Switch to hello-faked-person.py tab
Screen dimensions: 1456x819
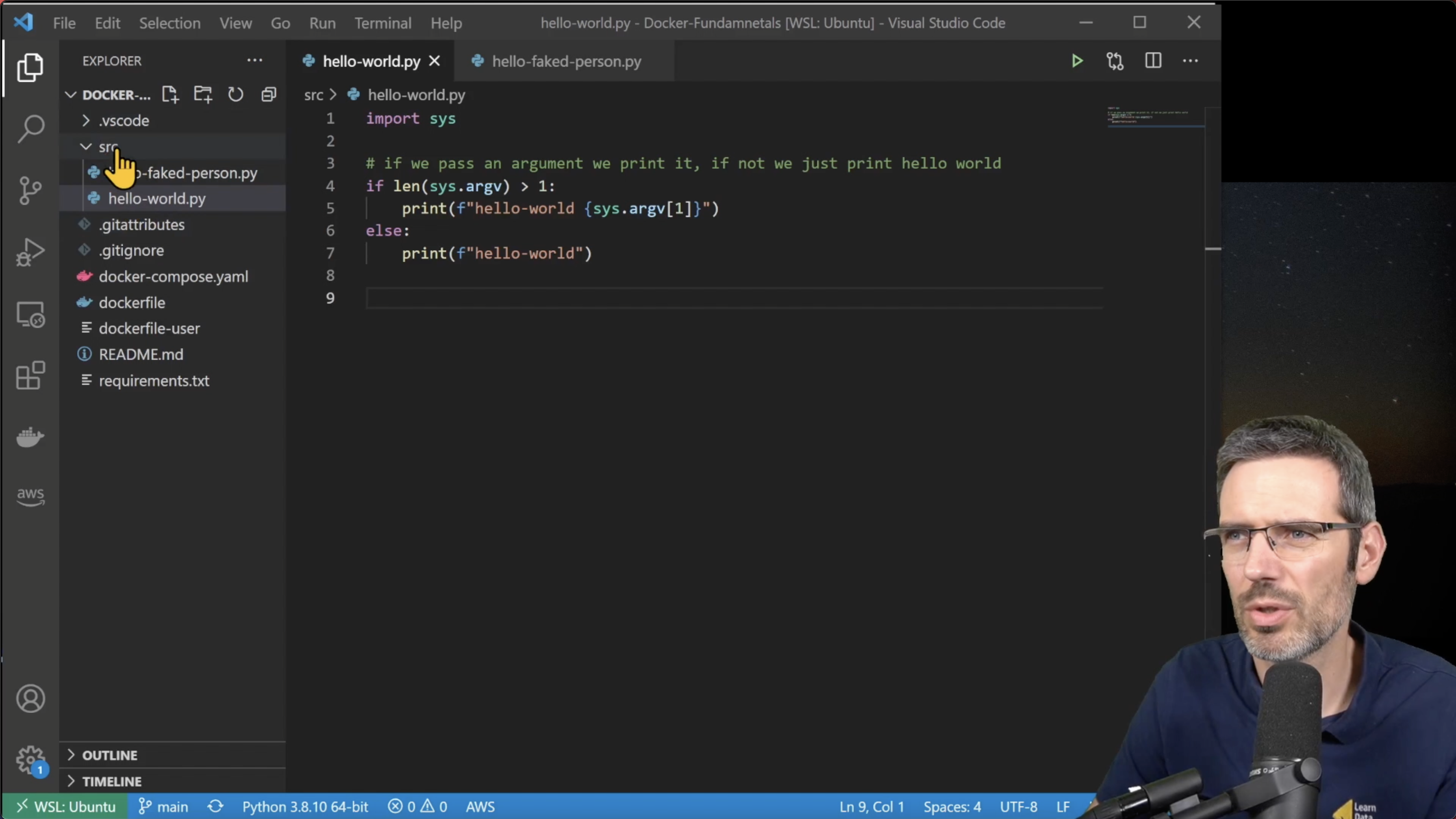pyautogui.click(x=563, y=61)
